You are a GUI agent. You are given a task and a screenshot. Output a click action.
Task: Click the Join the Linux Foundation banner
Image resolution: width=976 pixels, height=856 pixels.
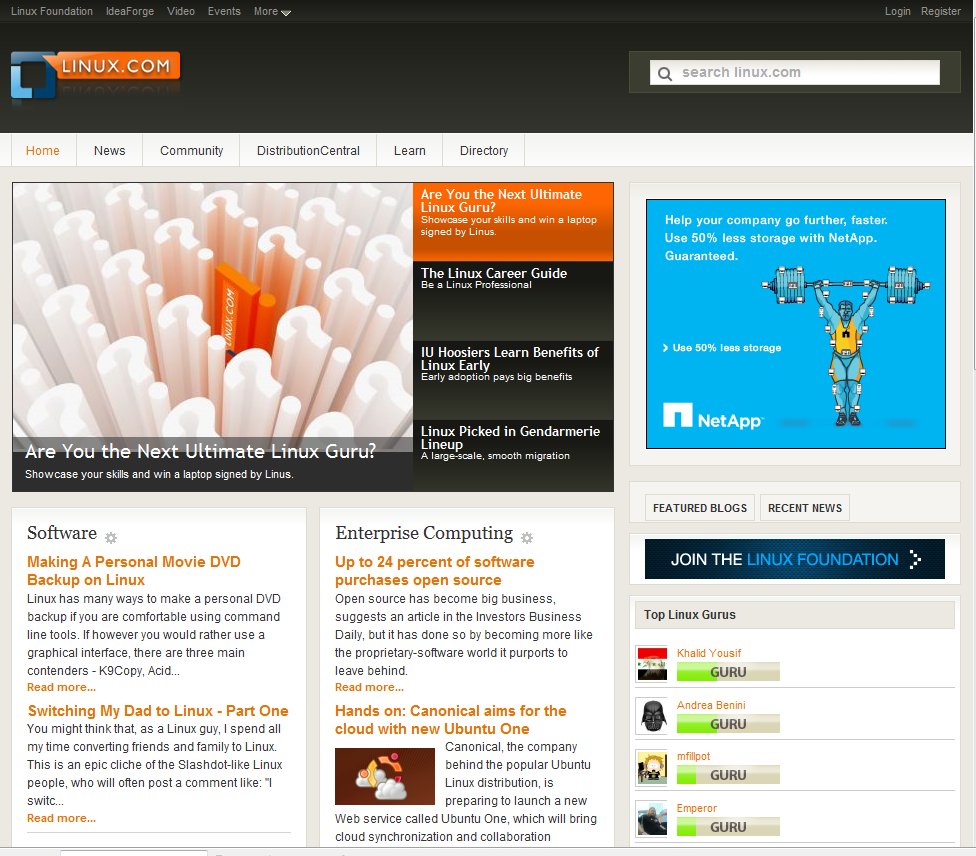(x=795, y=559)
